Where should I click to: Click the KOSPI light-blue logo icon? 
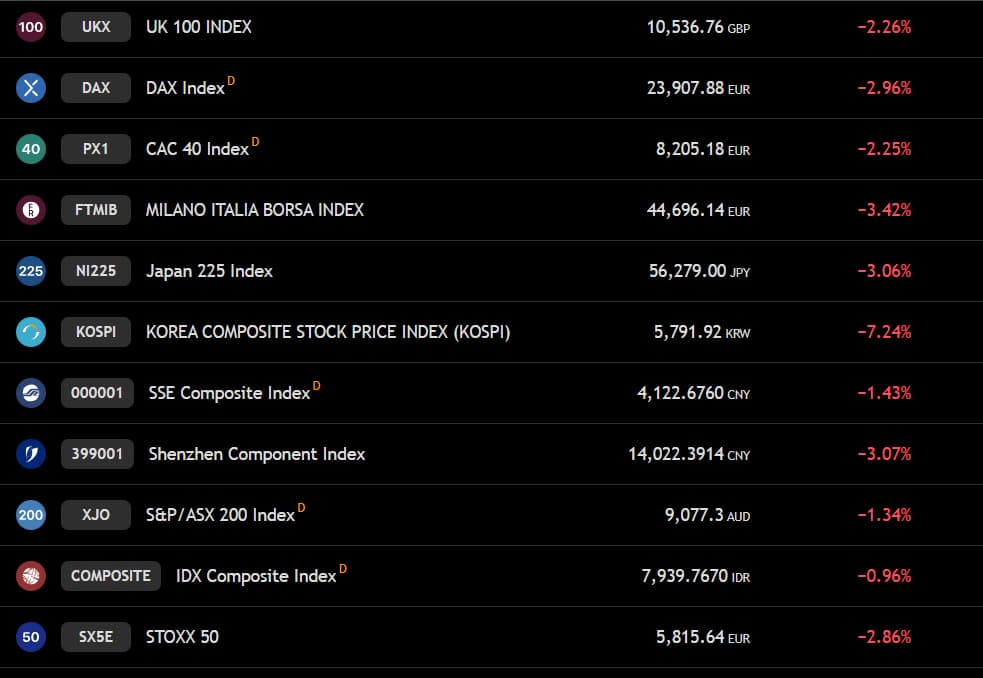click(31, 332)
